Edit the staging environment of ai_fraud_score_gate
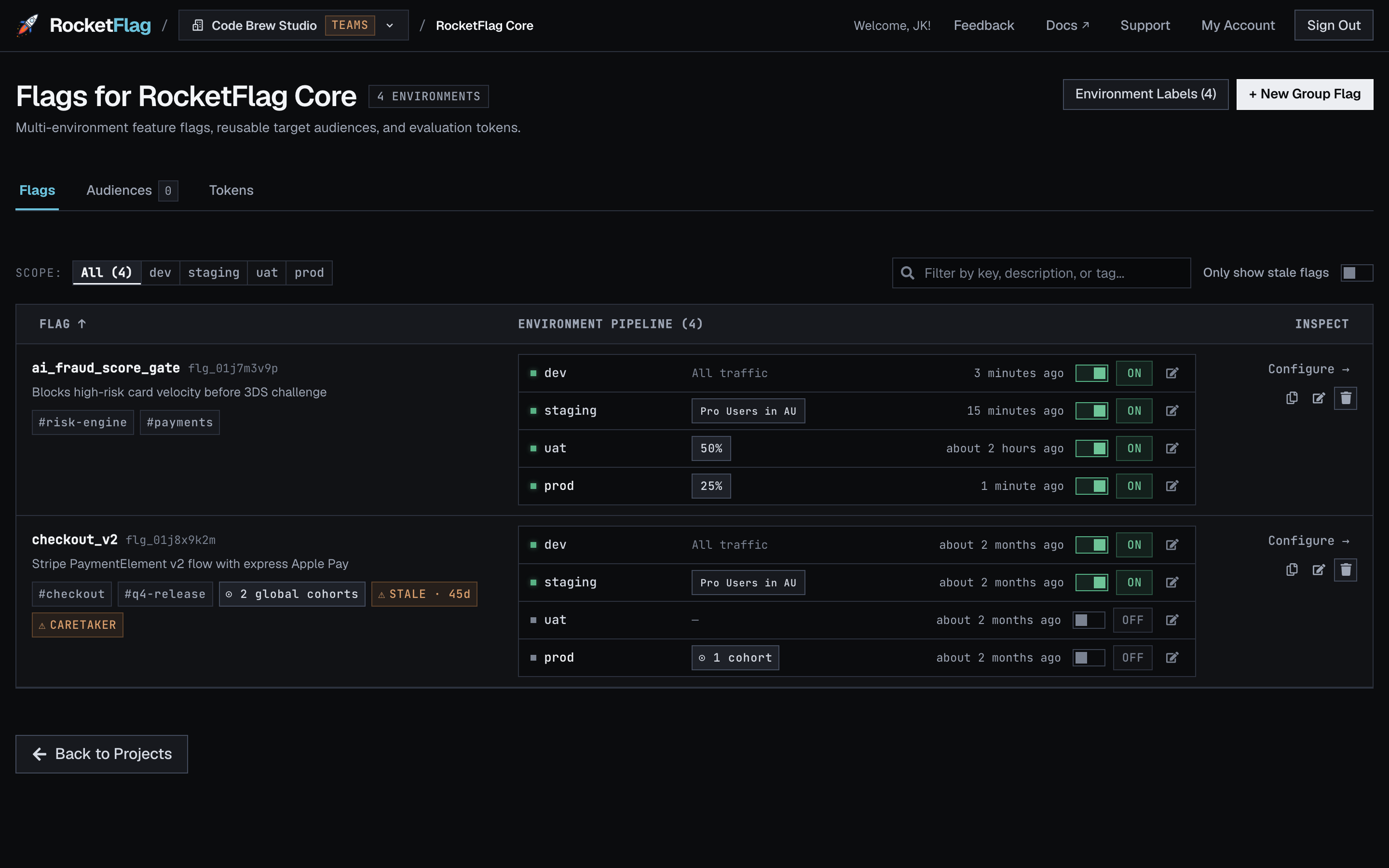The width and height of the screenshot is (1389, 868). pos(1172,410)
